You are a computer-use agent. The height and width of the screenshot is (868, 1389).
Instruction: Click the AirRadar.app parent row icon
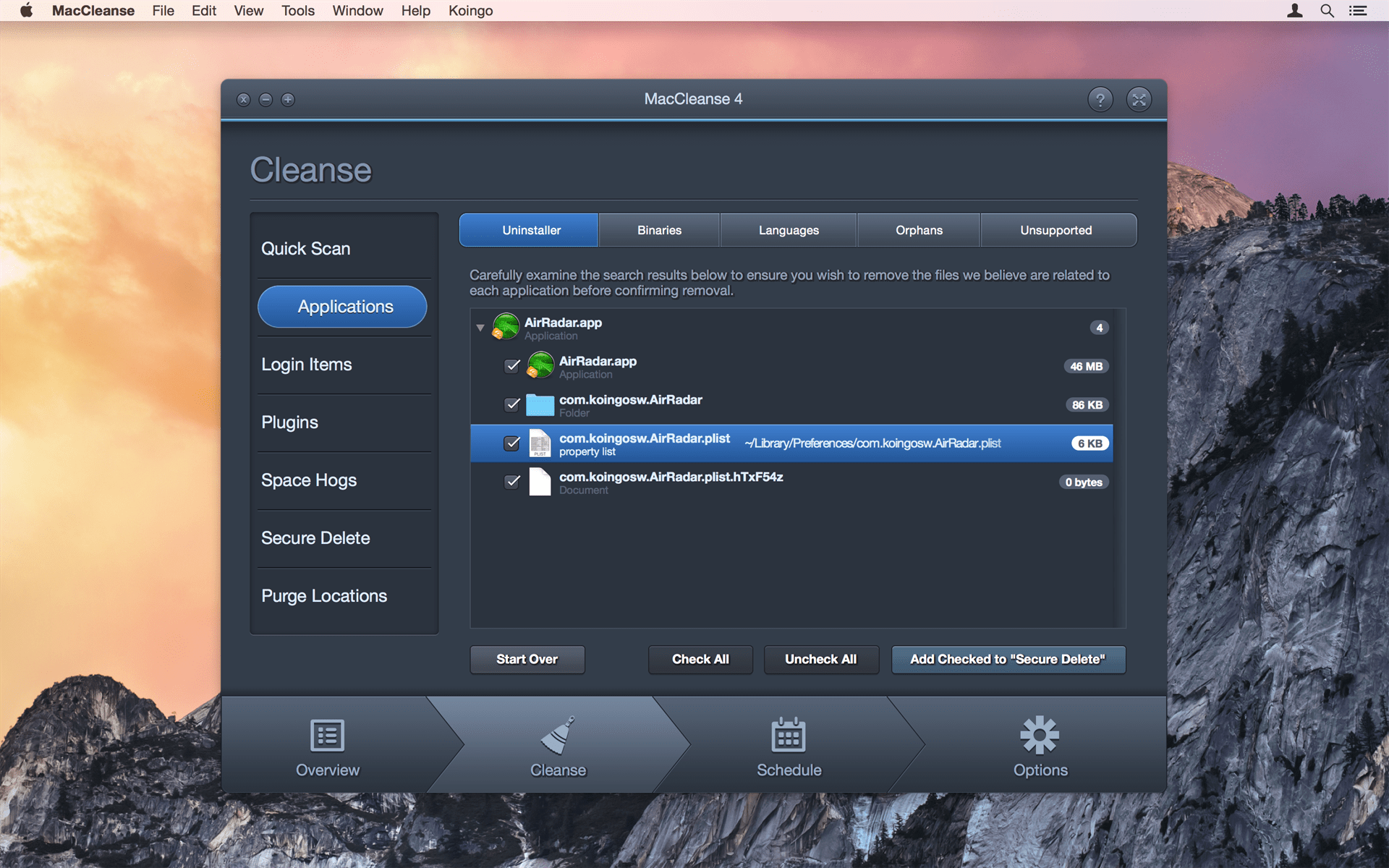(x=506, y=327)
